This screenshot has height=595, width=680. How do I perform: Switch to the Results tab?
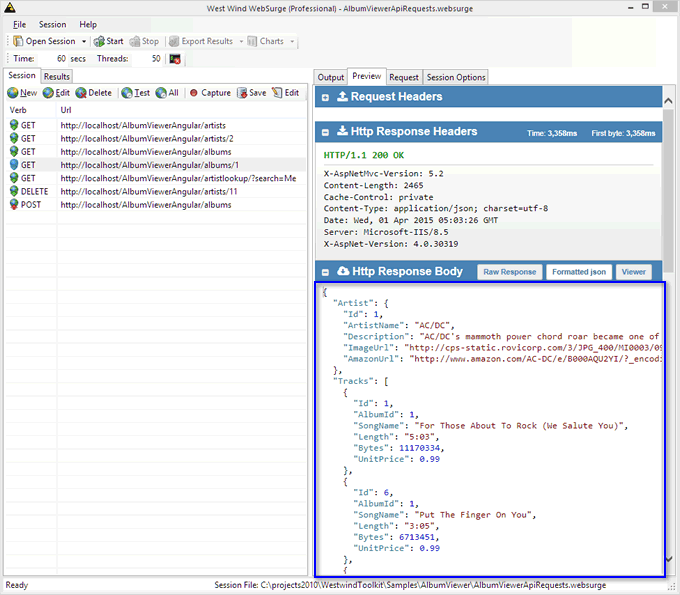coord(57,76)
